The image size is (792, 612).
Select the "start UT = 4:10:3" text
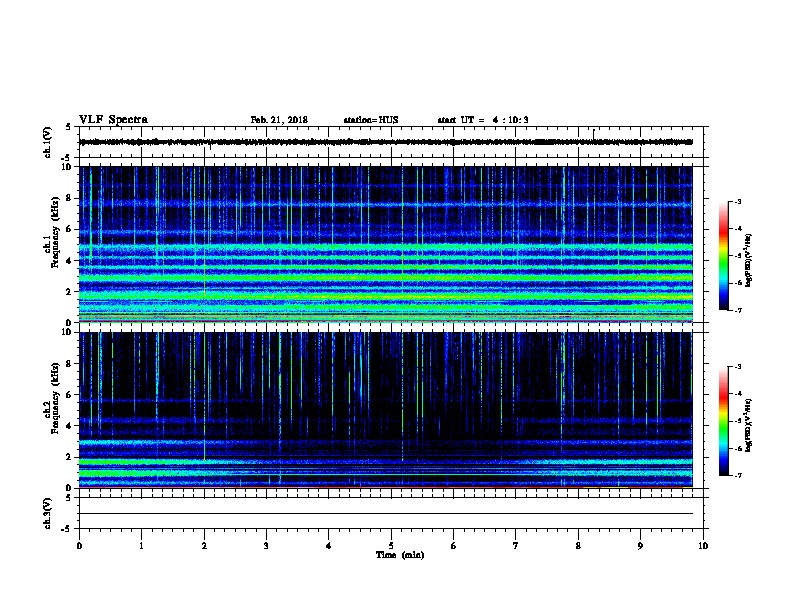point(482,120)
